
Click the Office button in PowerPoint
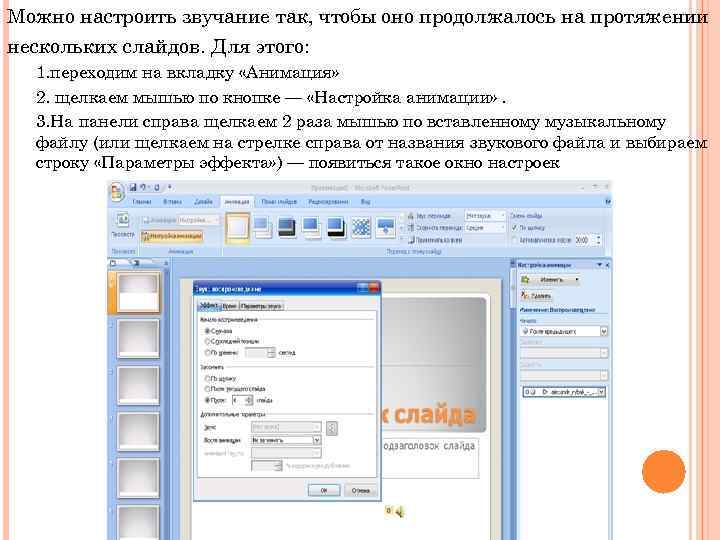pos(117,192)
